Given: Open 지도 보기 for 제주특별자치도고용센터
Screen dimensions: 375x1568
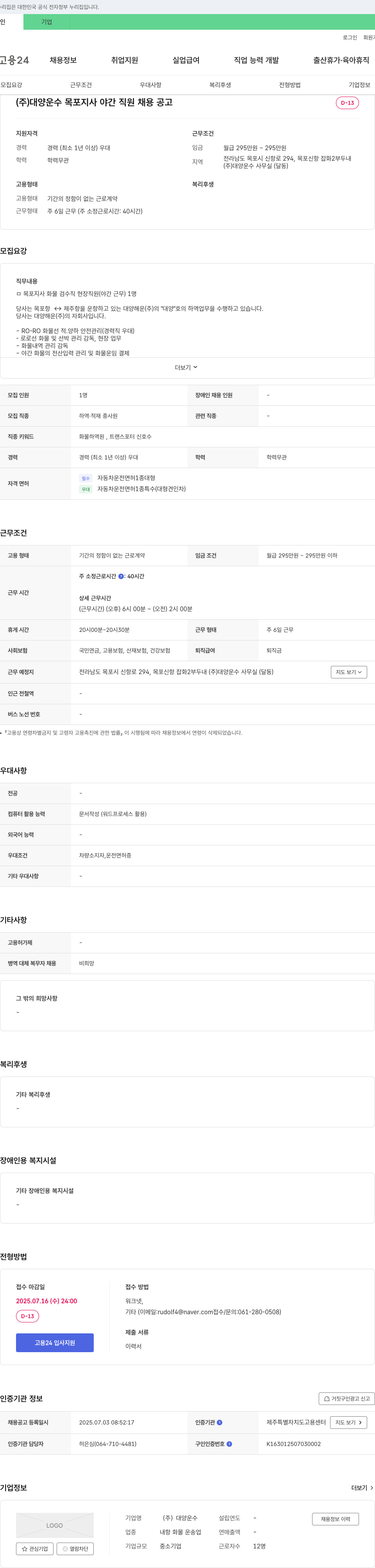Looking at the screenshot, I should click(349, 1423).
